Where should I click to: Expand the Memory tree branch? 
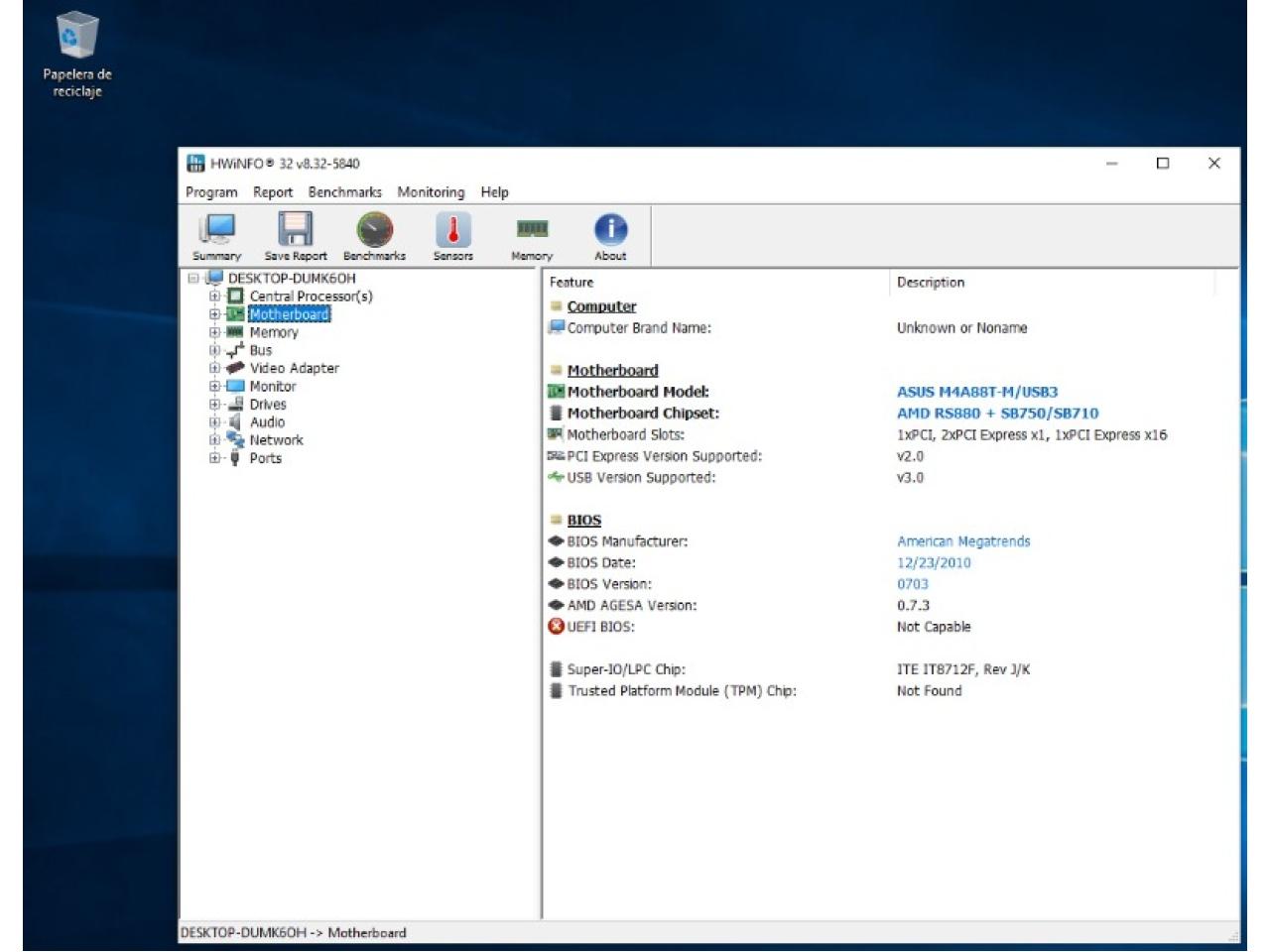[214, 332]
